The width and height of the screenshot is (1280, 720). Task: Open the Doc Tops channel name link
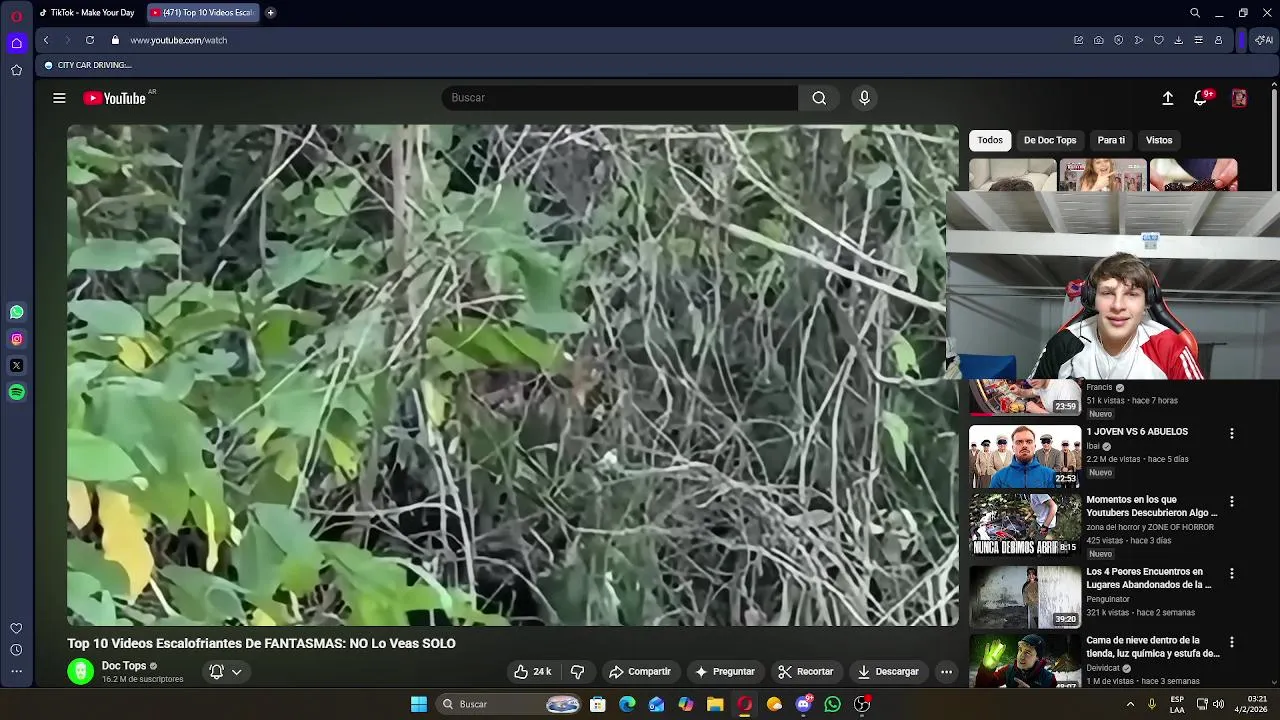[x=124, y=666]
